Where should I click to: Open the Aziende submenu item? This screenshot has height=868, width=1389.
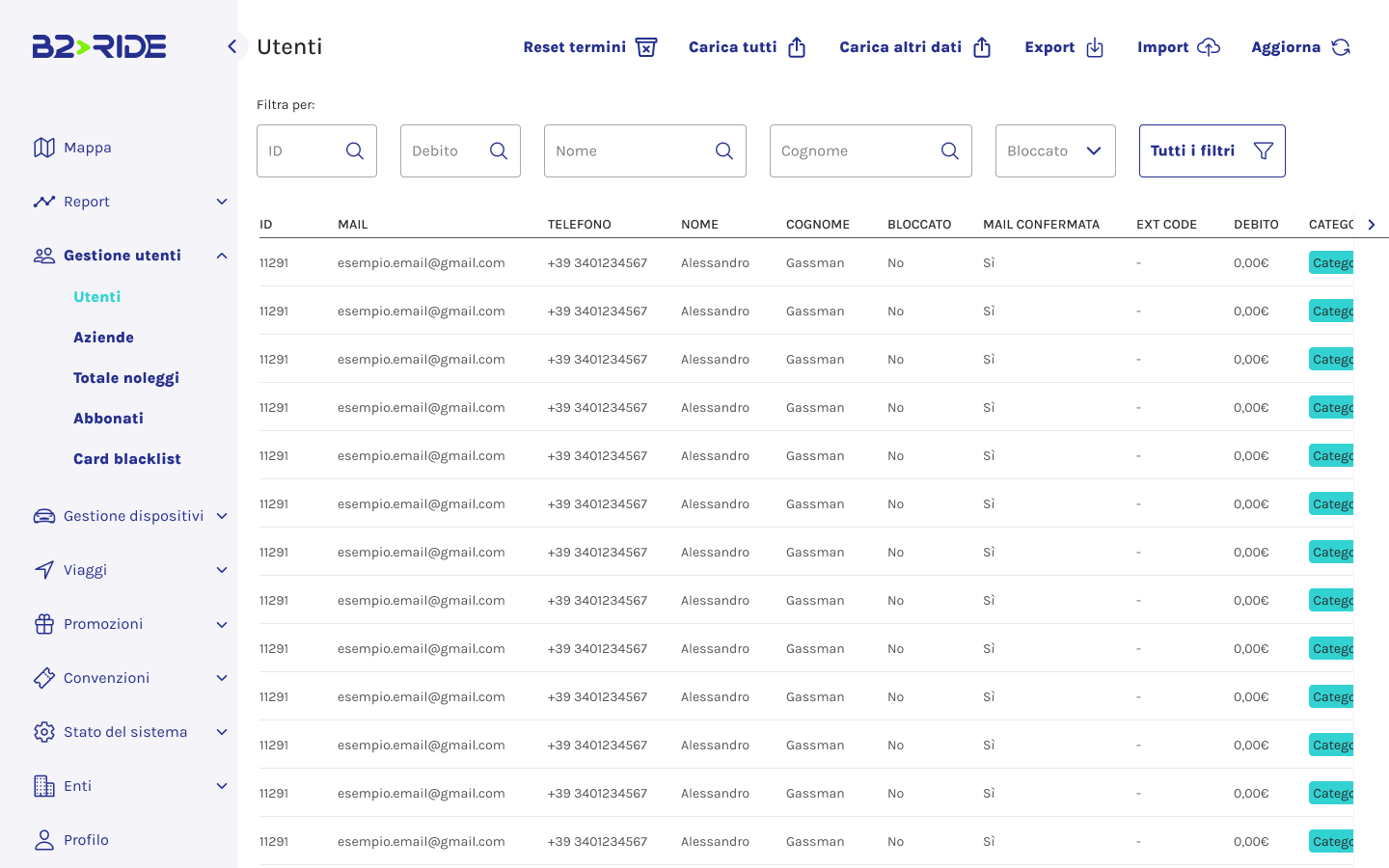(x=104, y=338)
